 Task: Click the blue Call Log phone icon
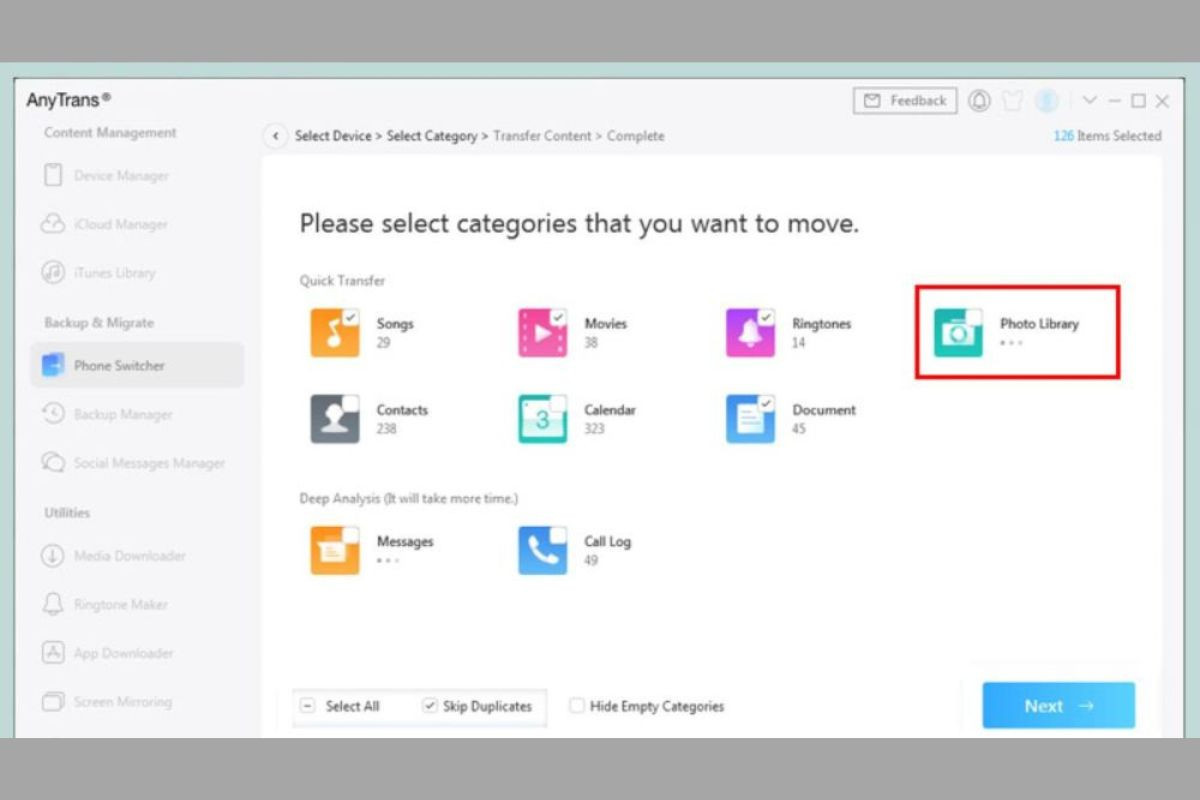tap(542, 551)
